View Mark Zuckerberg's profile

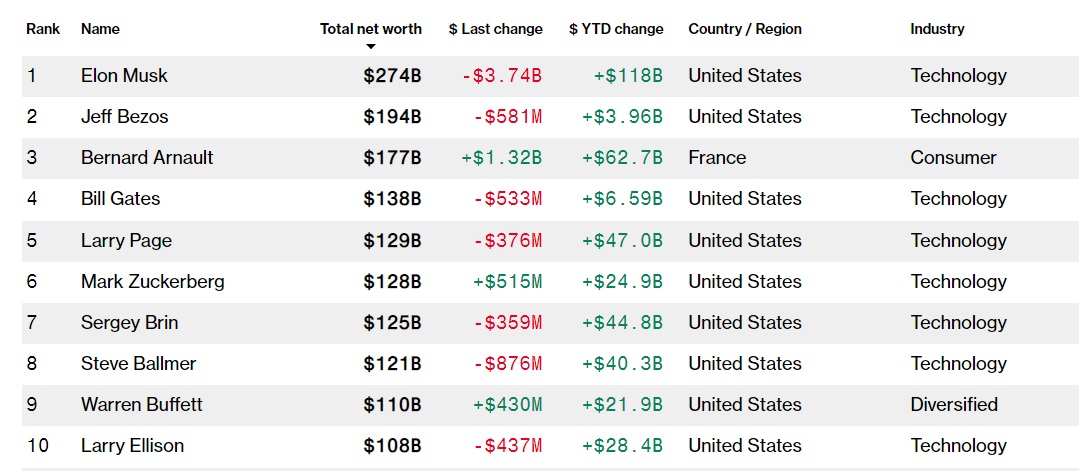152,281
